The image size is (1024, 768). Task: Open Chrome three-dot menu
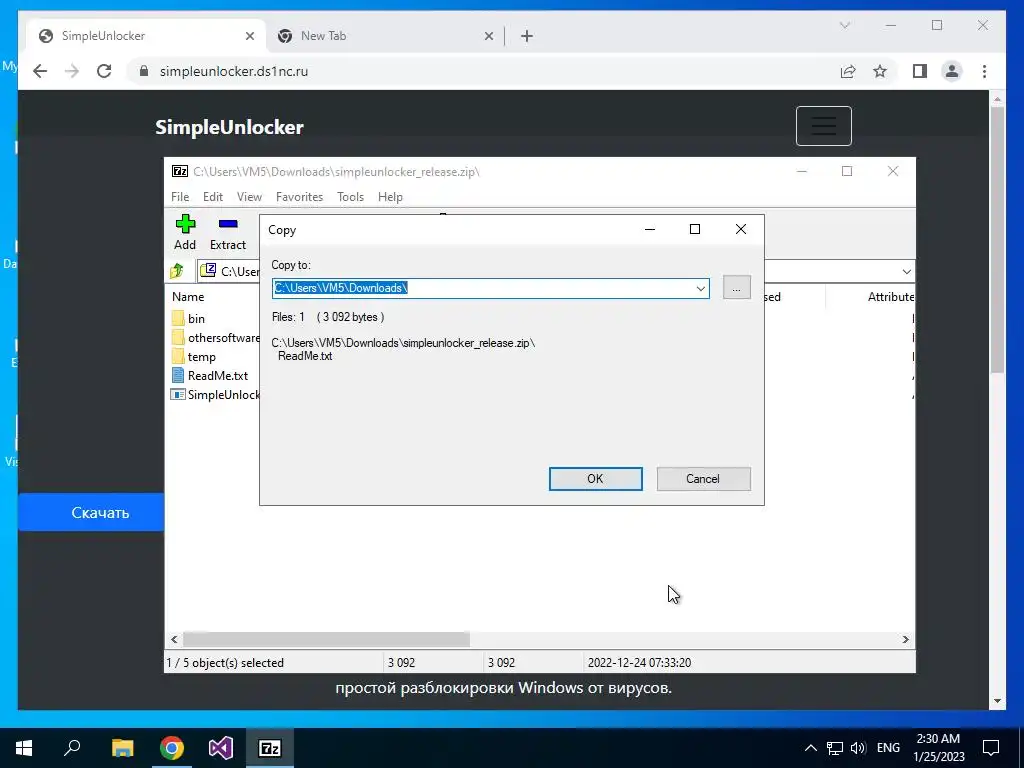coord(984,71)
